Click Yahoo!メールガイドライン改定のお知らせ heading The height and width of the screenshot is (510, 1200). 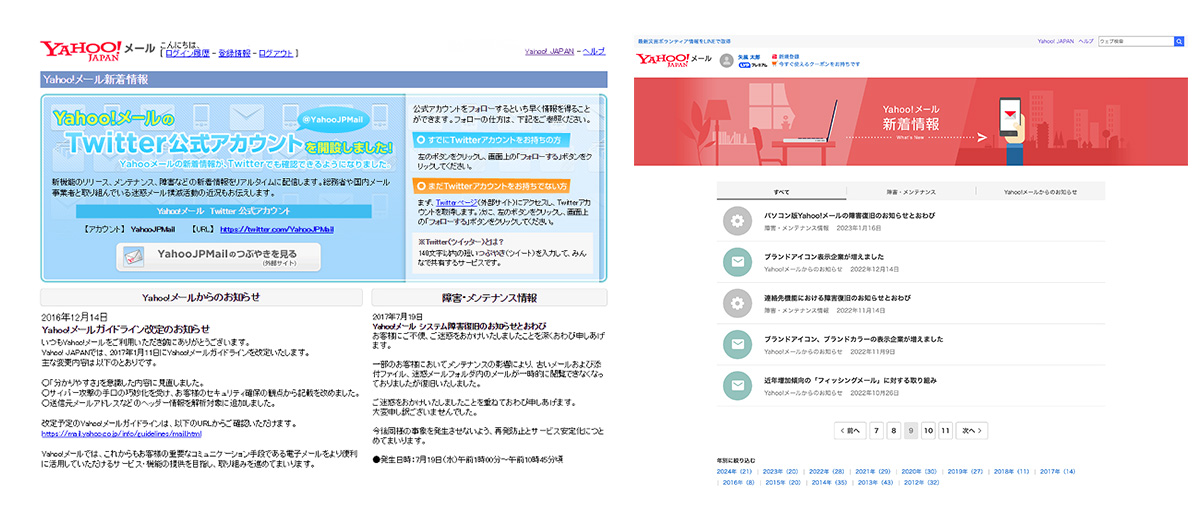pos(125,328)
